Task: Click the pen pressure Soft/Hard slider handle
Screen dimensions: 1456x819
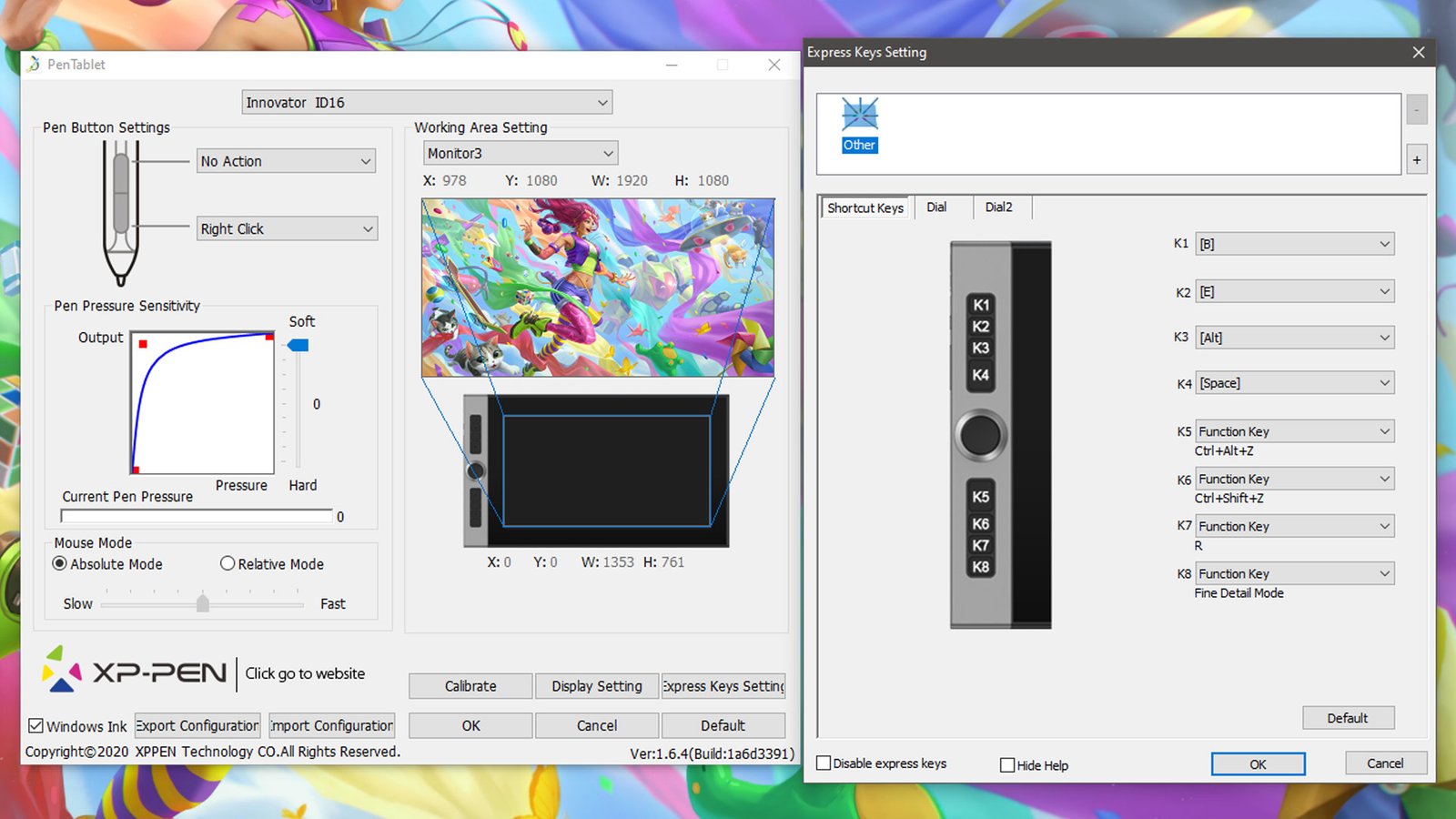Action: (x=298, y=346)
